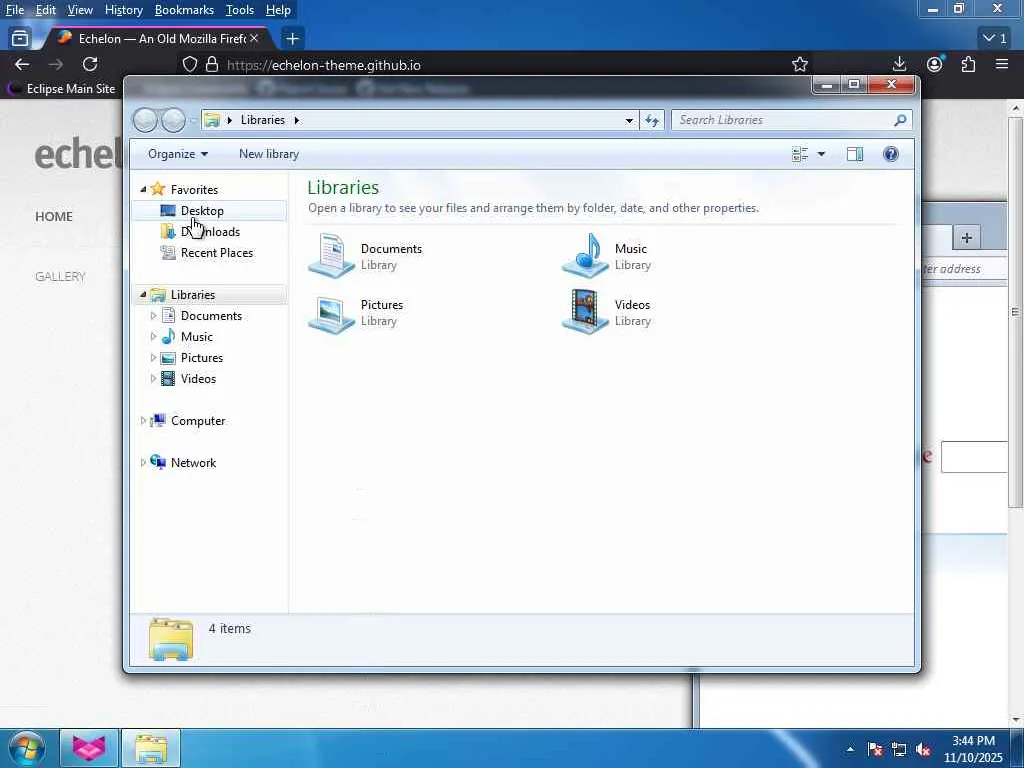Toggle the preview pane button in Explorer

855,154
